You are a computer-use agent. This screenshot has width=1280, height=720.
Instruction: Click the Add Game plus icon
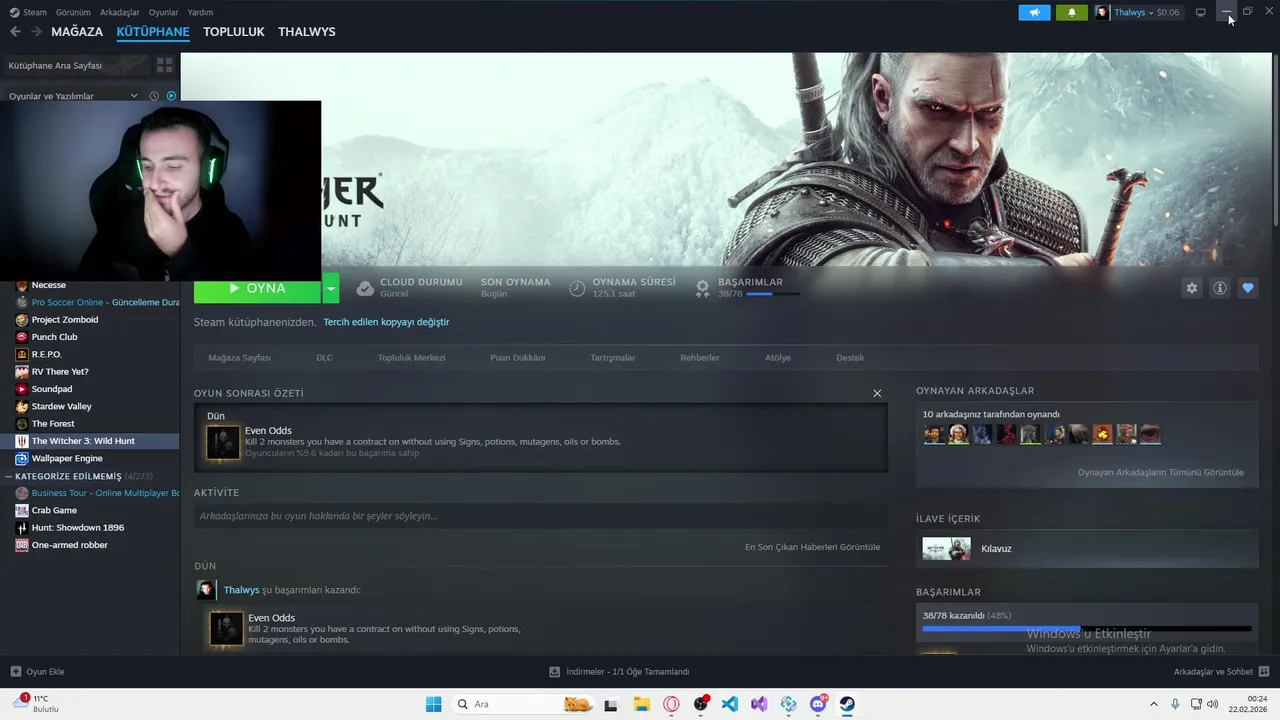[15, 672]
